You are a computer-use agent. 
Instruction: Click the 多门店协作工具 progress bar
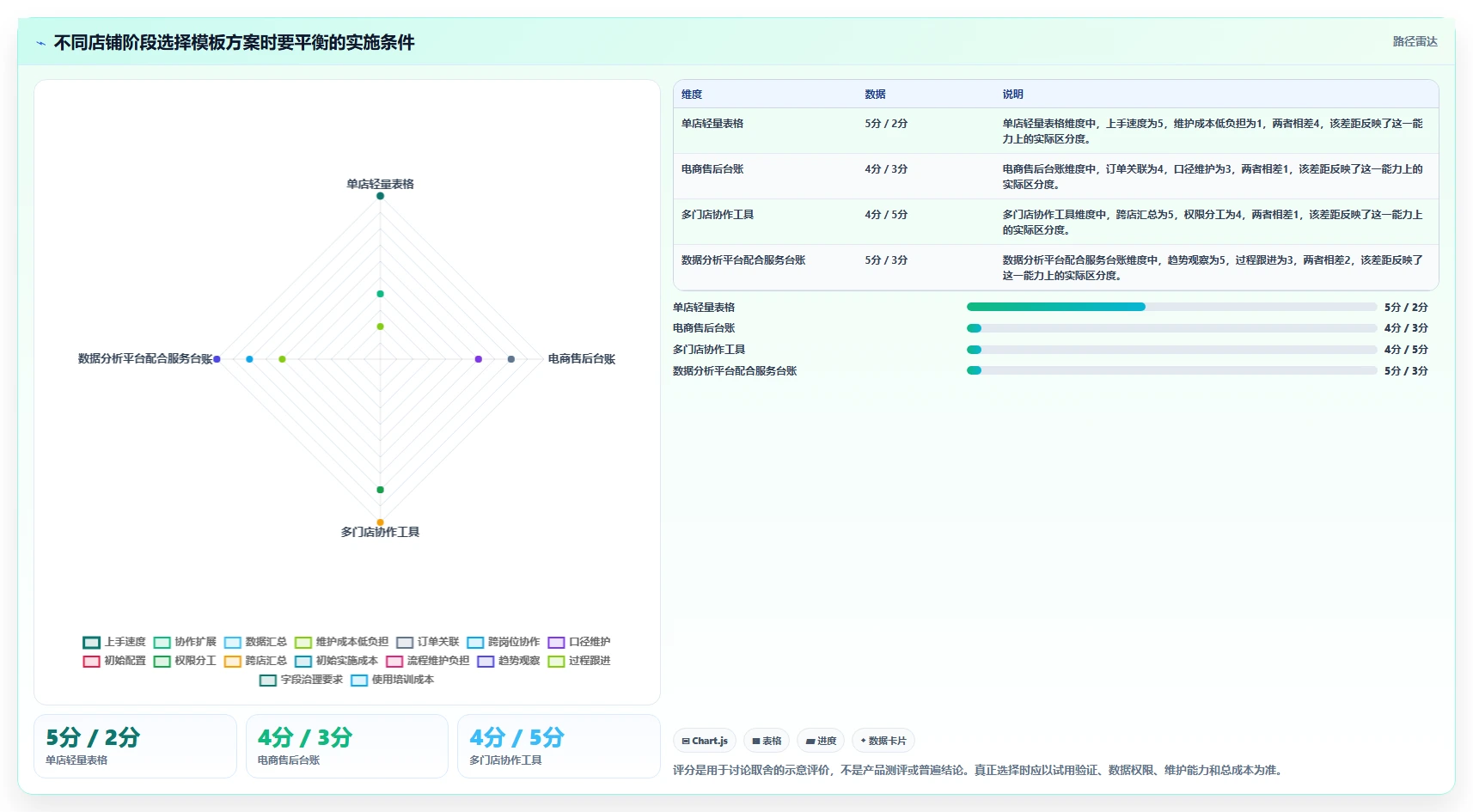[1171, 350]
